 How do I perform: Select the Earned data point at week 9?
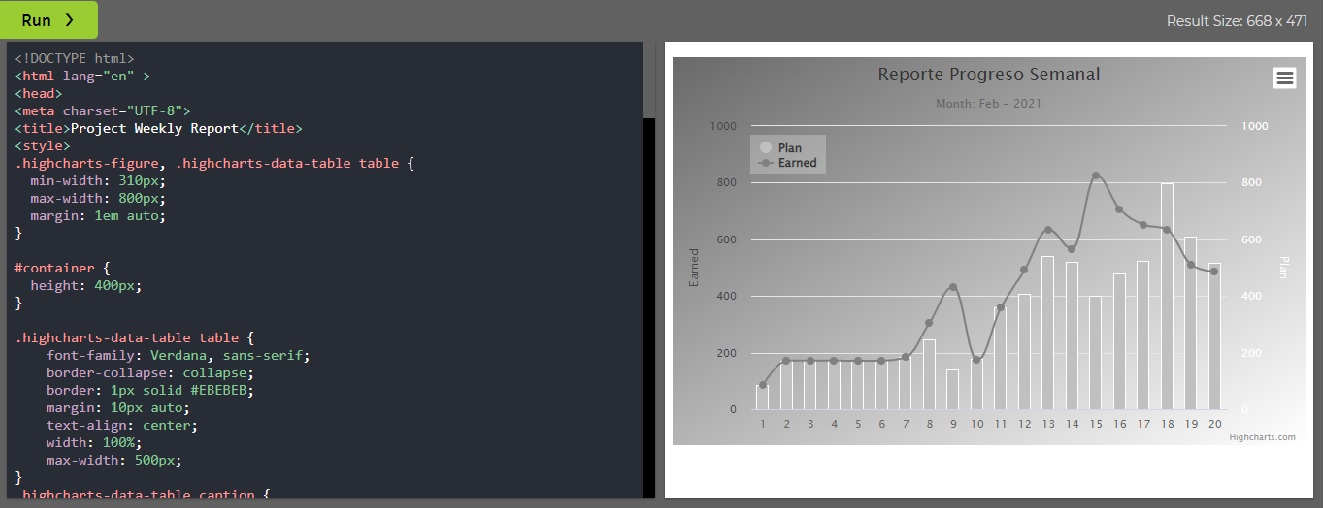[952, 287]
